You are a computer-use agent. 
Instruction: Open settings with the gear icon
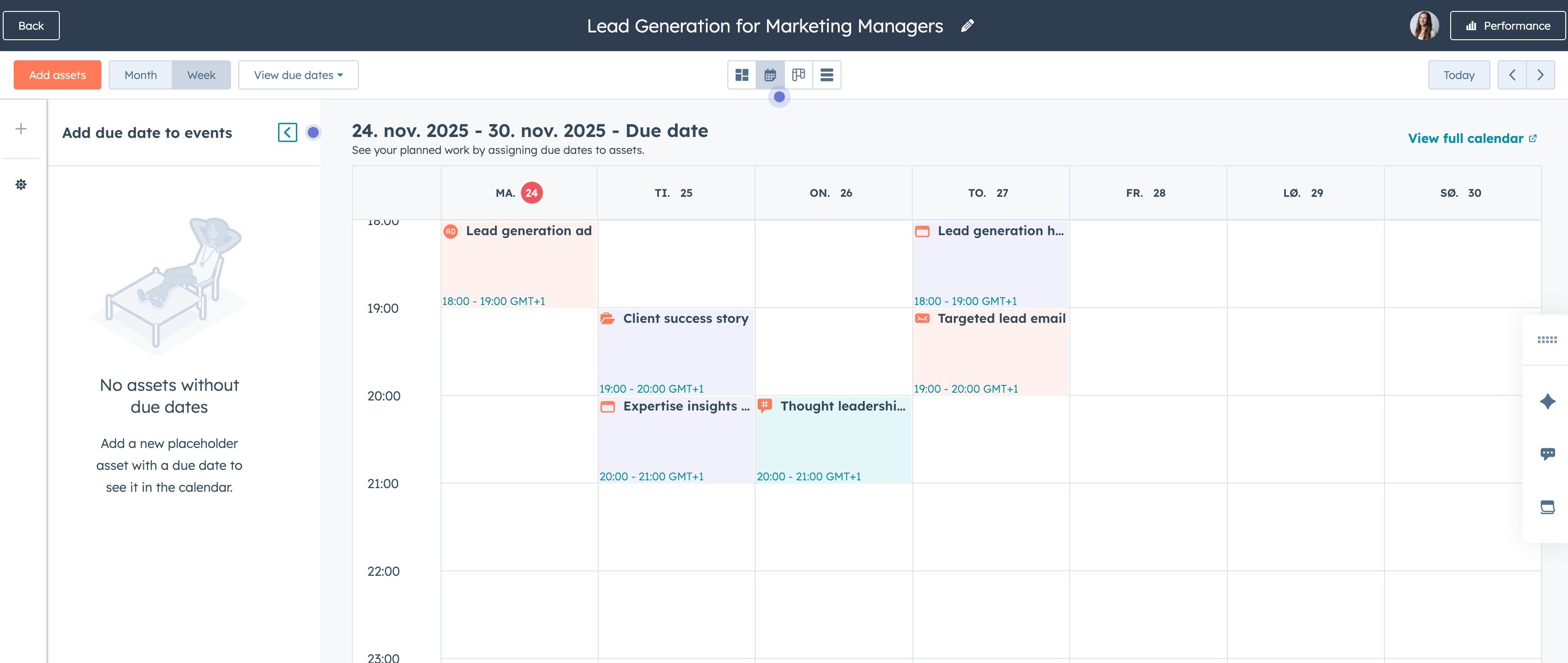click(x=21, y=184)
